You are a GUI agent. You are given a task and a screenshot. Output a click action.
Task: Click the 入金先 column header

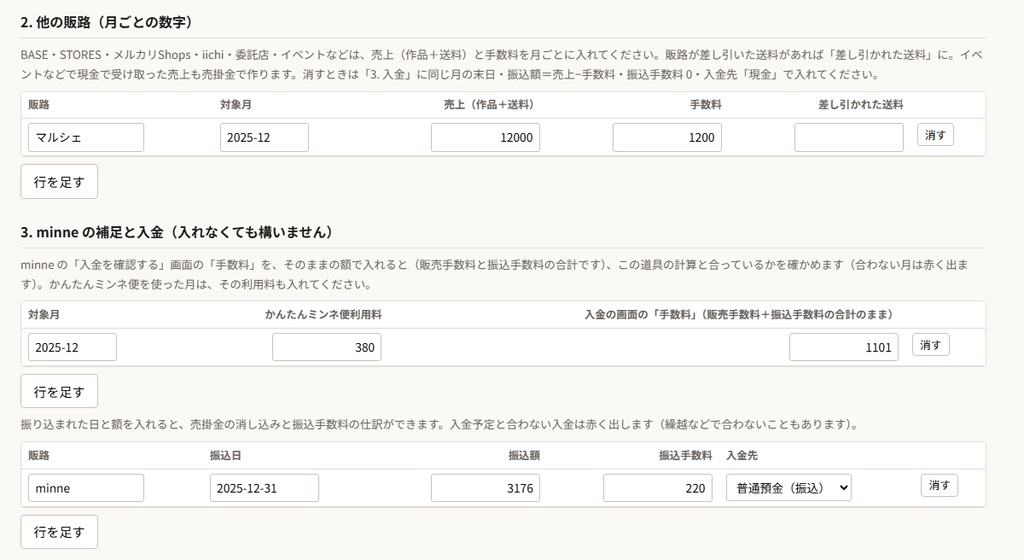(x=742, y=456)
